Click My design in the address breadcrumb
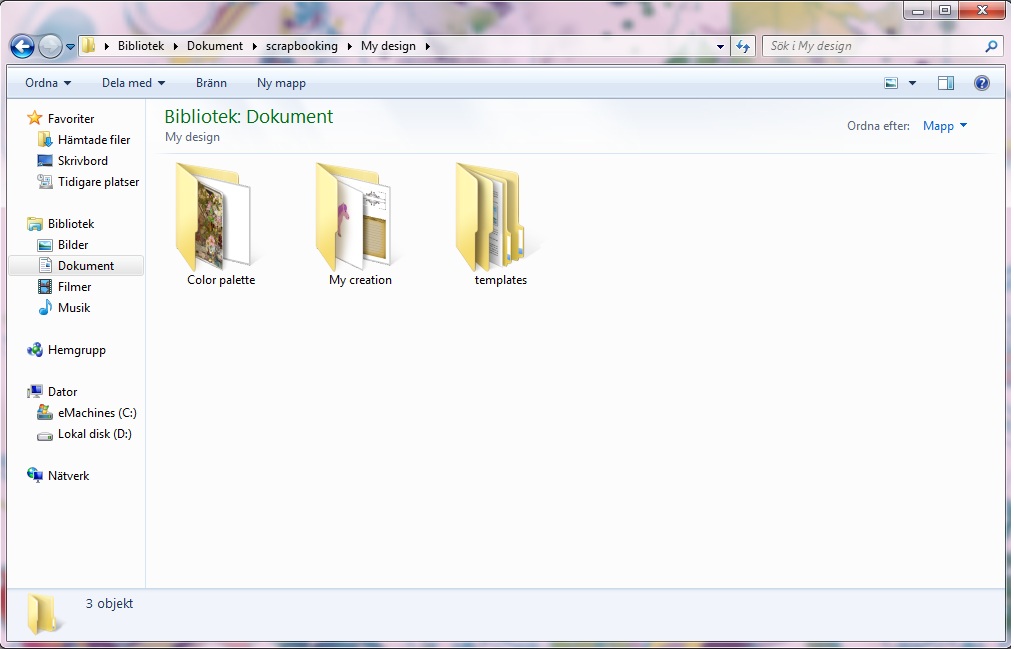The height and width of the screenshot is (649, 1014). pos(388,46)
